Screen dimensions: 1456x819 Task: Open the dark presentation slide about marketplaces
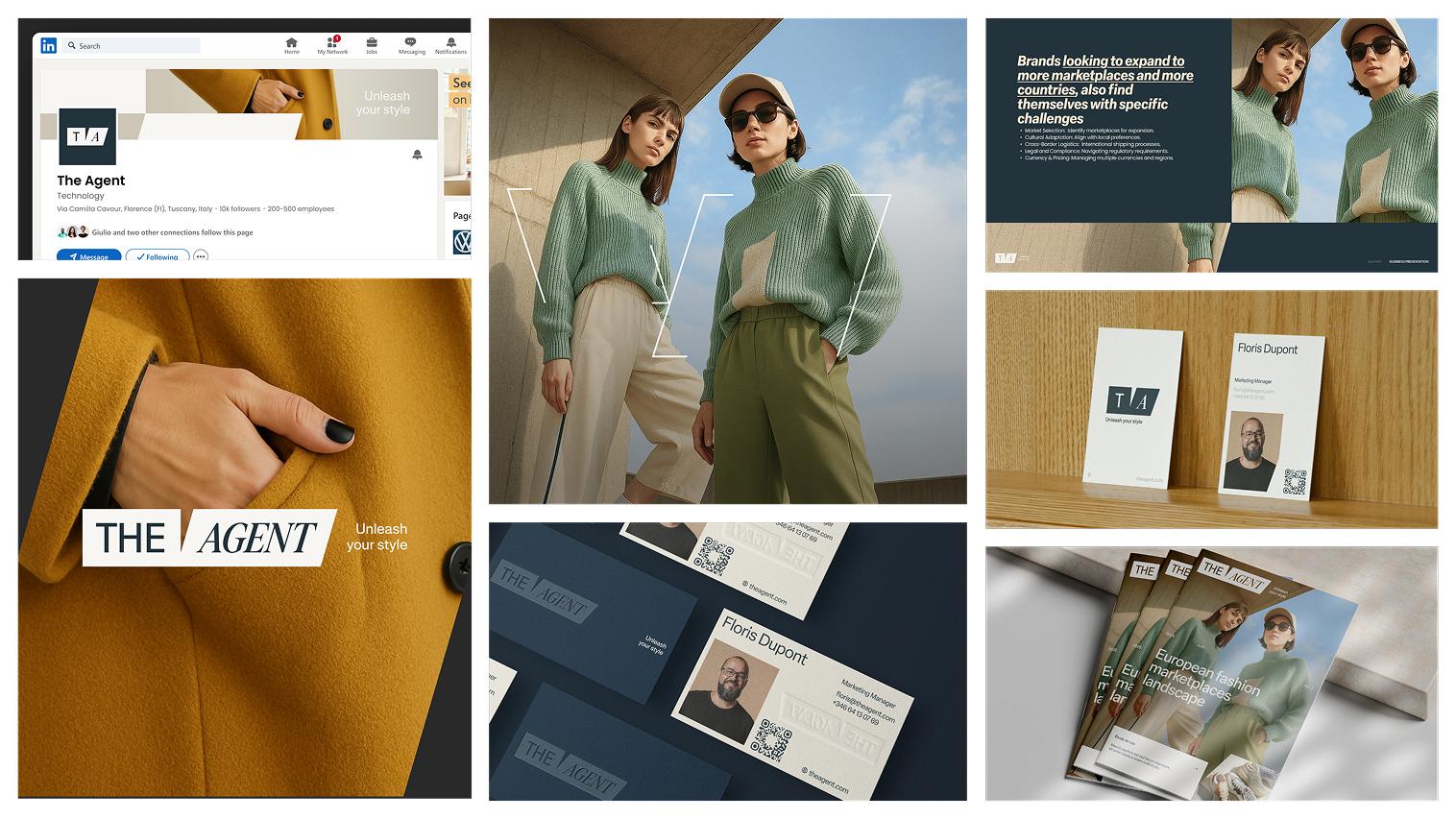[1211, 145]
